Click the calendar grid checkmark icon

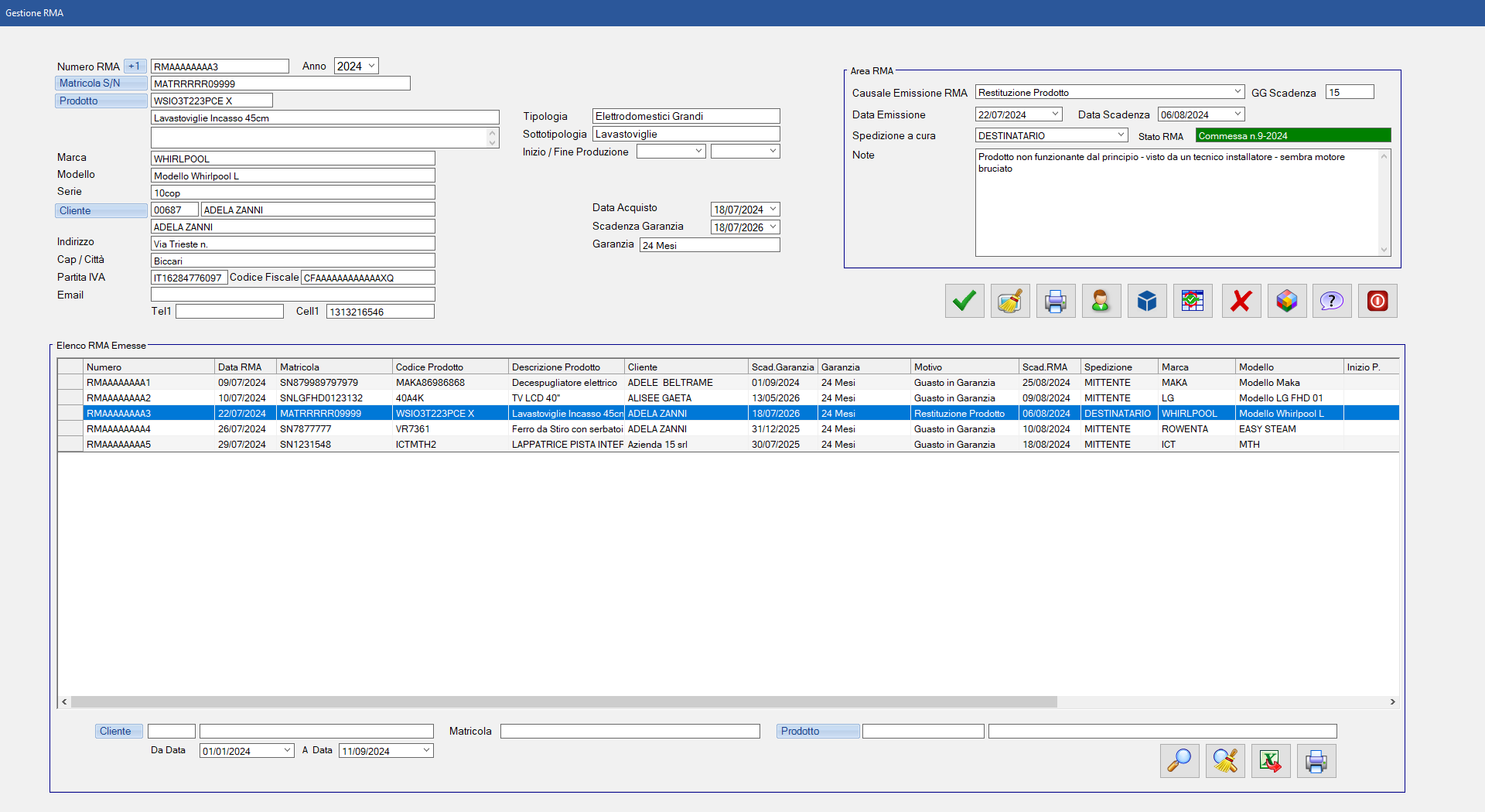coord(1192,301)
